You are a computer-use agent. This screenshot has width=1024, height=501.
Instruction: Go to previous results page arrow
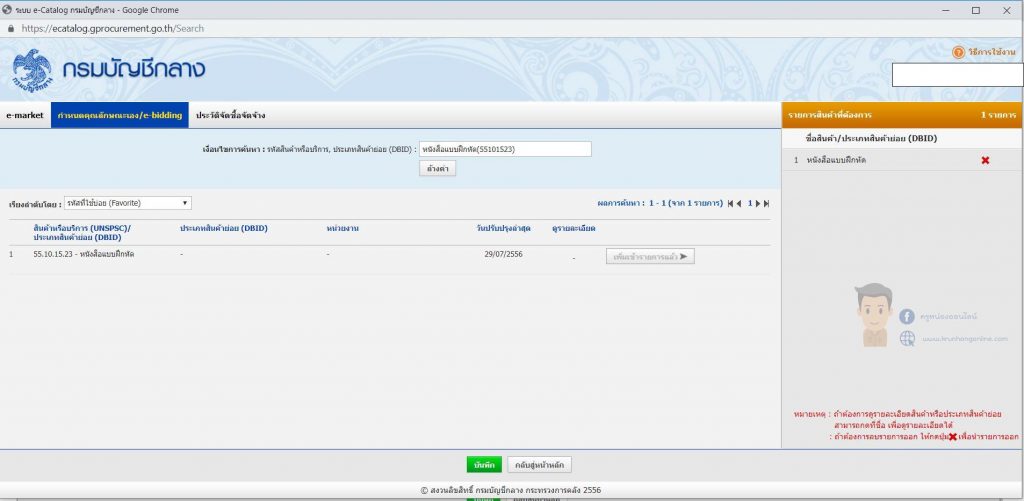point(739,203)
